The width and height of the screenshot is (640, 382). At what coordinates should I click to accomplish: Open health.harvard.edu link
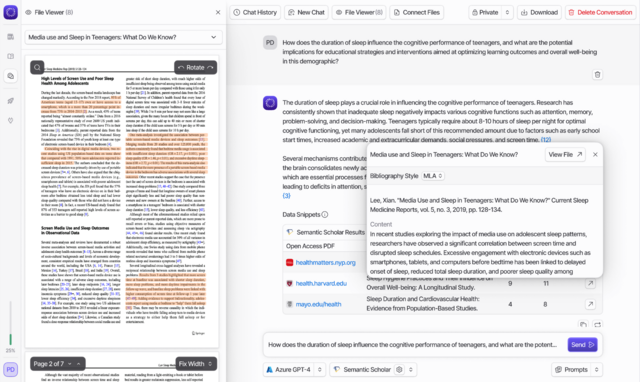coord(321,283)
